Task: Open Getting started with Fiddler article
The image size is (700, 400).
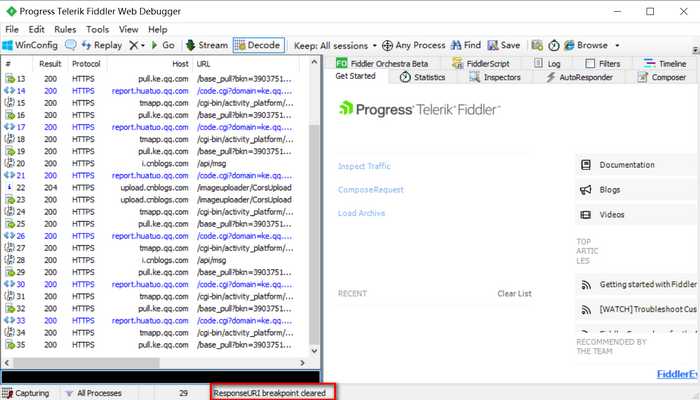Action: pos(638,284)
